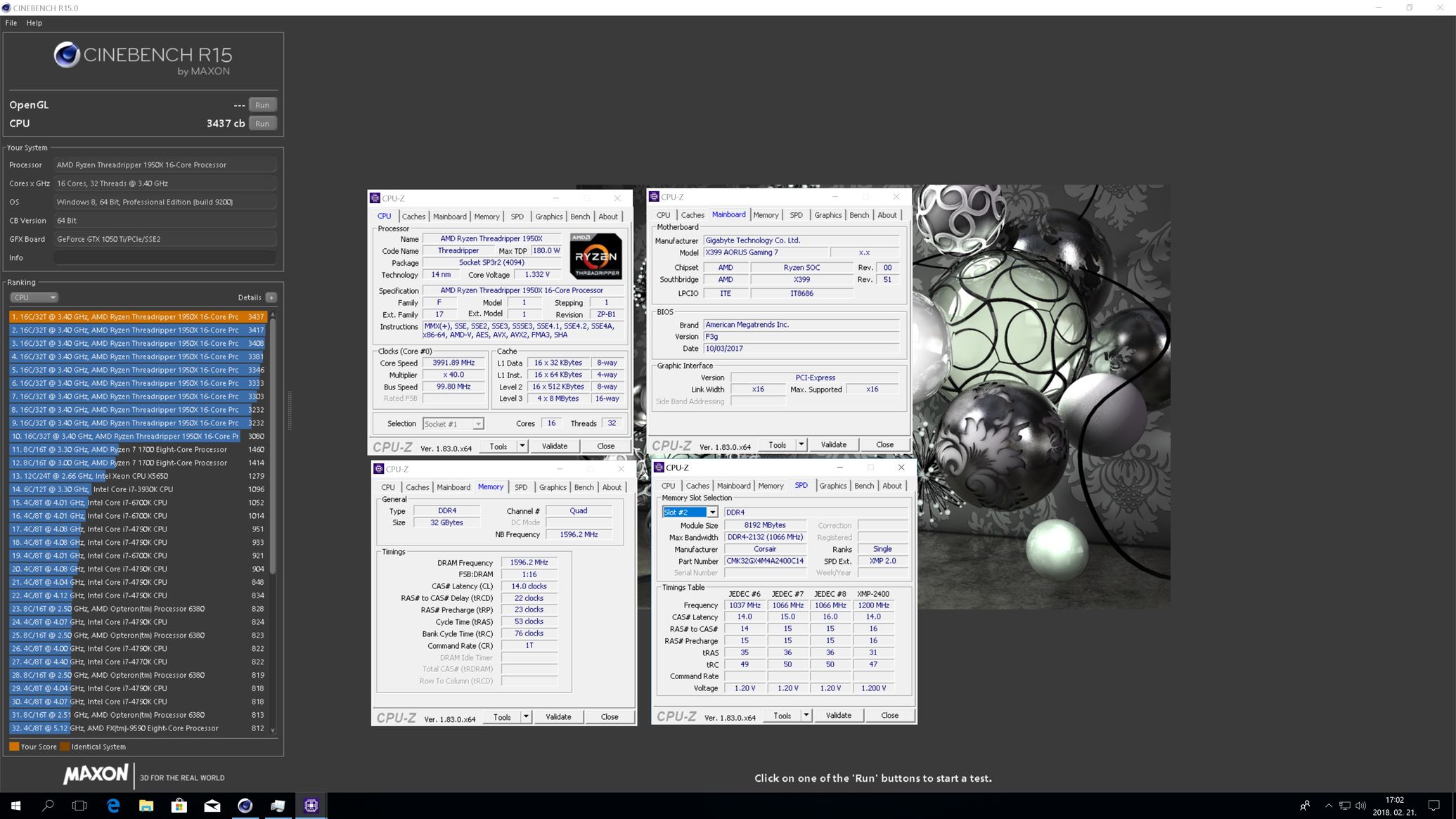Click Ryzen Threadripper logo in CPU-Z
The height and width of the screenshot is (819, 1456).
point(595,256)
